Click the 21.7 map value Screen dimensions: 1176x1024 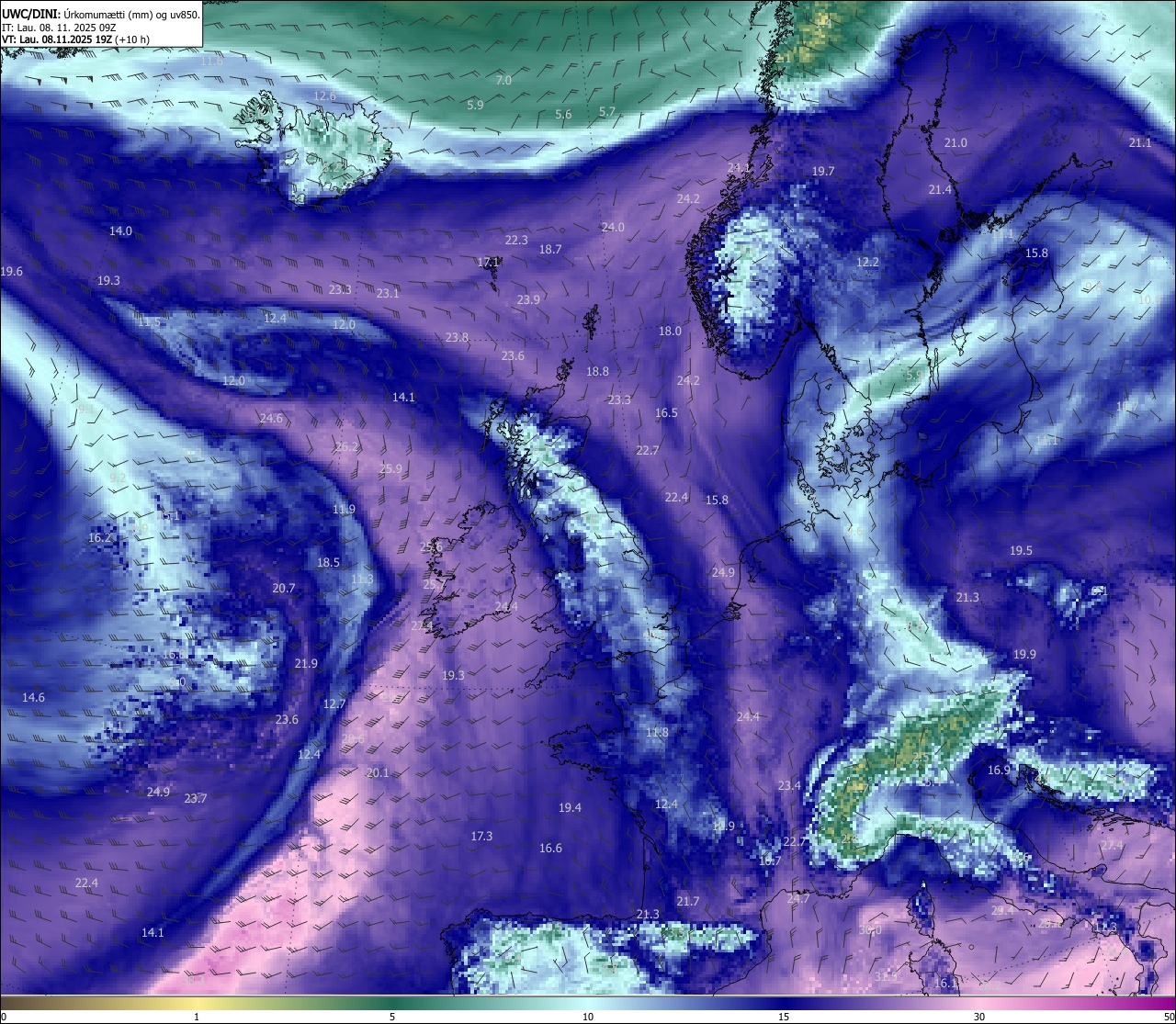click(x=687, y=902)
